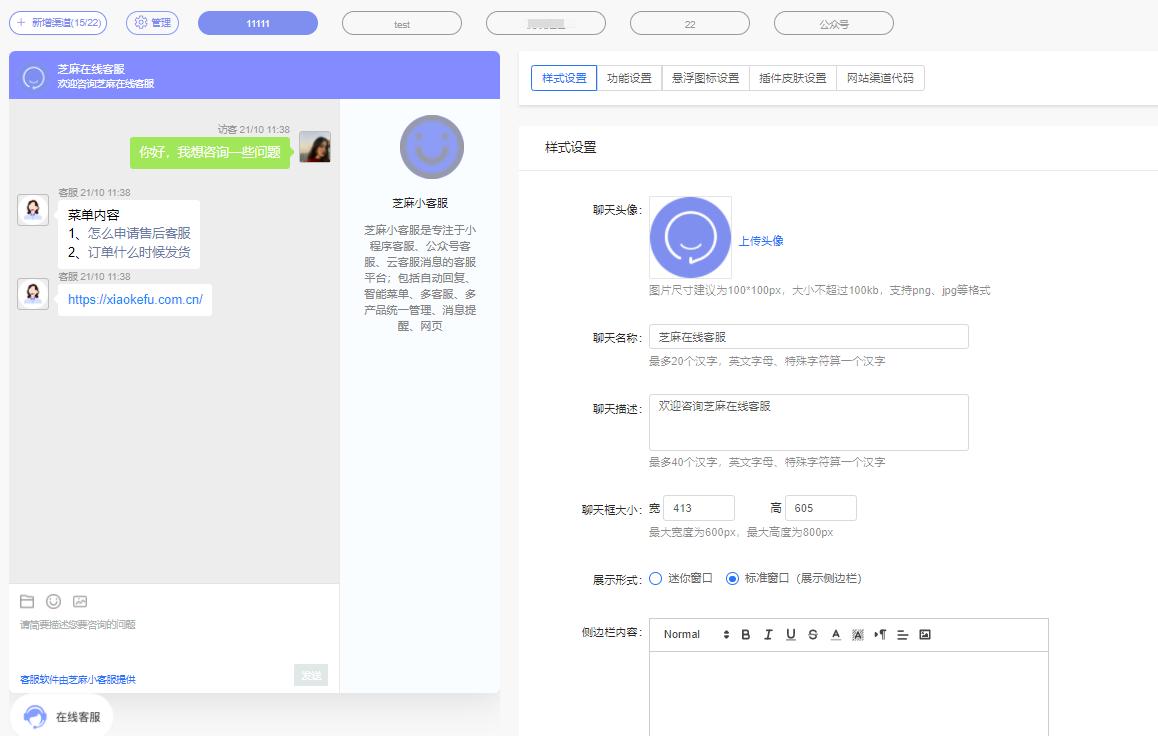
Task: Insert an image in the sidebar content editor
Action: (x=925, y=634)
